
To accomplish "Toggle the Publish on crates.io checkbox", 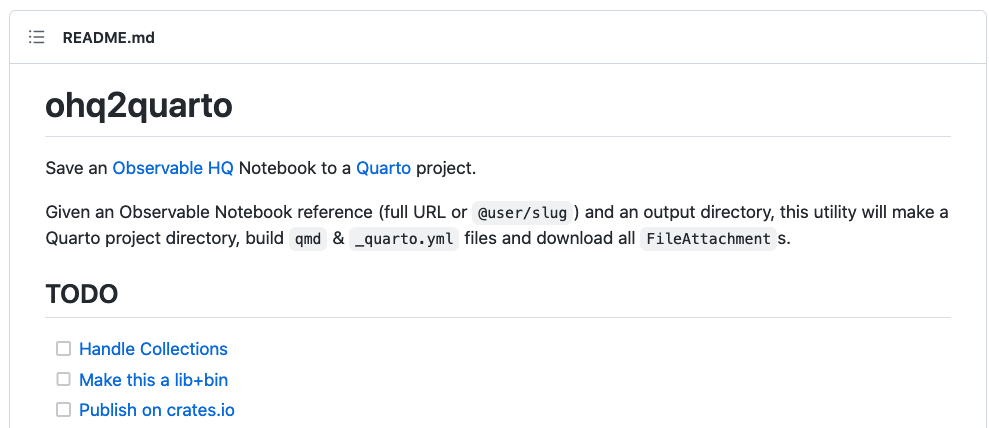I will (x=64, y=410).
